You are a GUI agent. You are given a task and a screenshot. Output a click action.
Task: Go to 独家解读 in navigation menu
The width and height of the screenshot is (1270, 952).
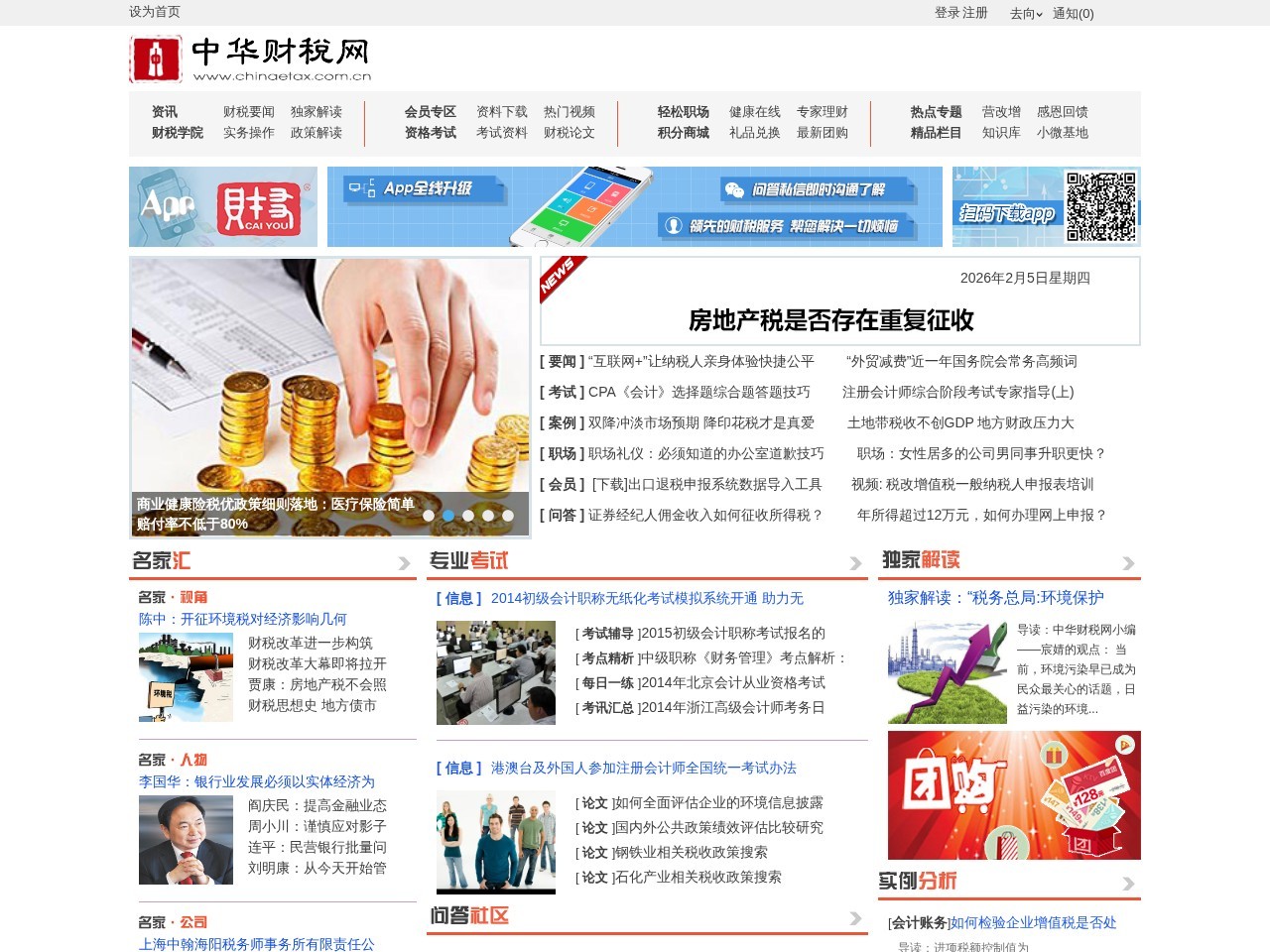point(317,112)
